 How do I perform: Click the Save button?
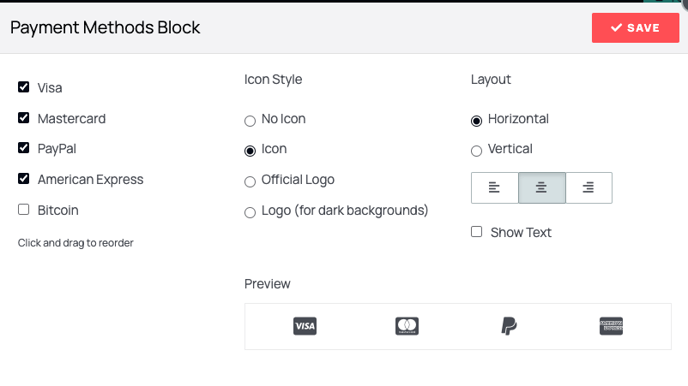(x=635, y=28)
